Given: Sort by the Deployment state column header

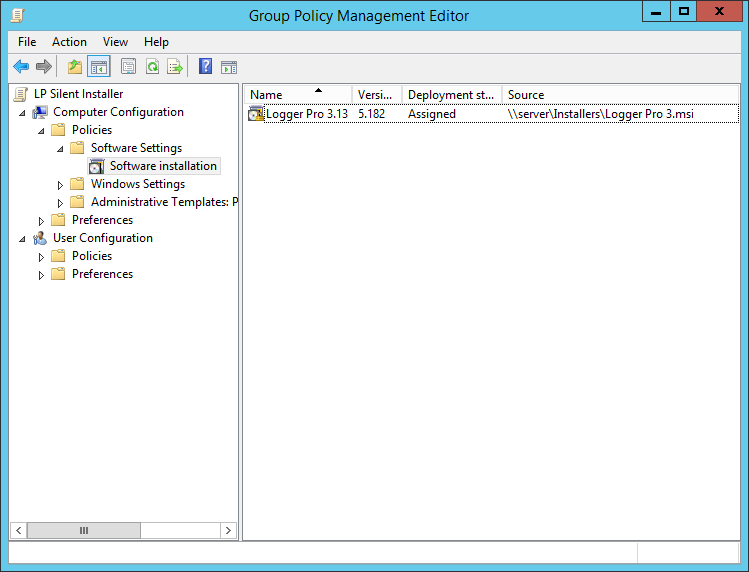Looking at the screenshot, I should pos(452,95).
